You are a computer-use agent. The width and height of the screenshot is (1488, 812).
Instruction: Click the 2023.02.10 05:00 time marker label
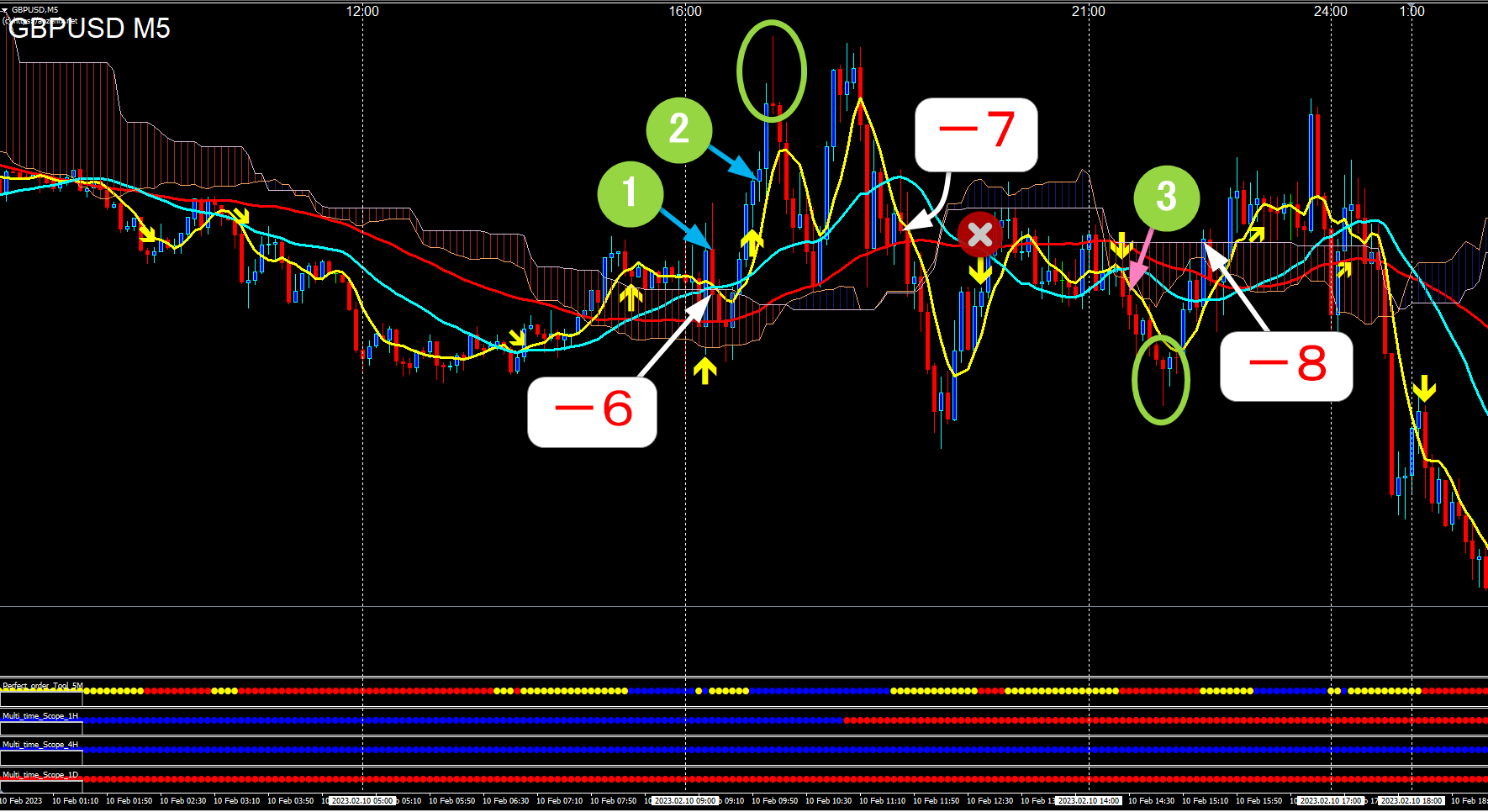pos(361,801)
